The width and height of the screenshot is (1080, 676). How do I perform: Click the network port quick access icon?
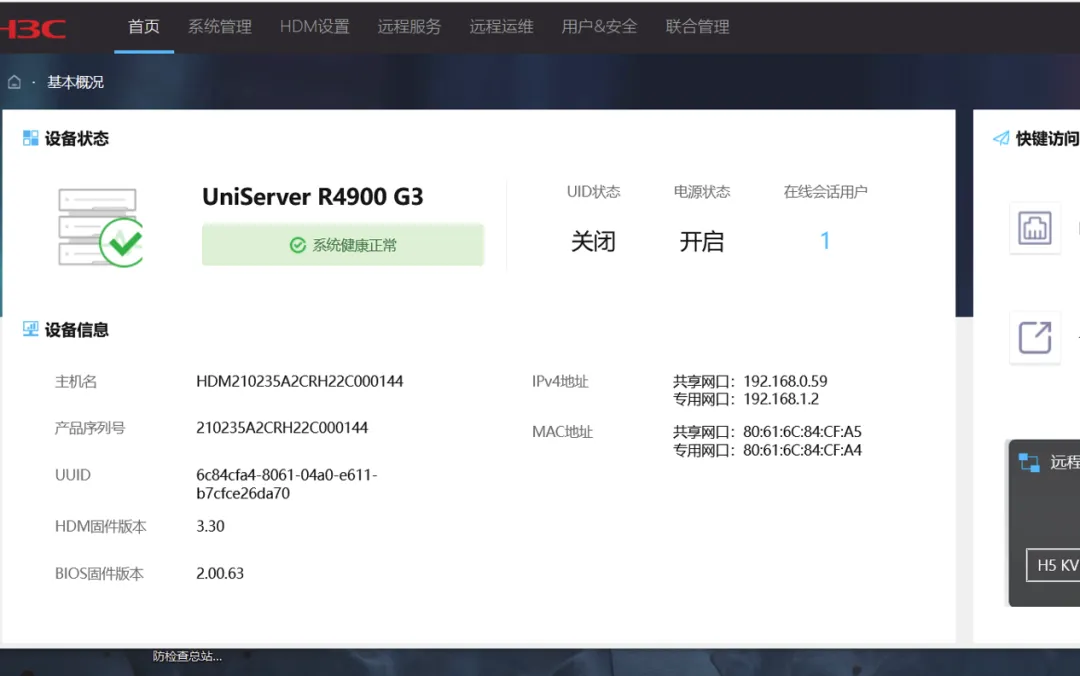[1035, 228]
